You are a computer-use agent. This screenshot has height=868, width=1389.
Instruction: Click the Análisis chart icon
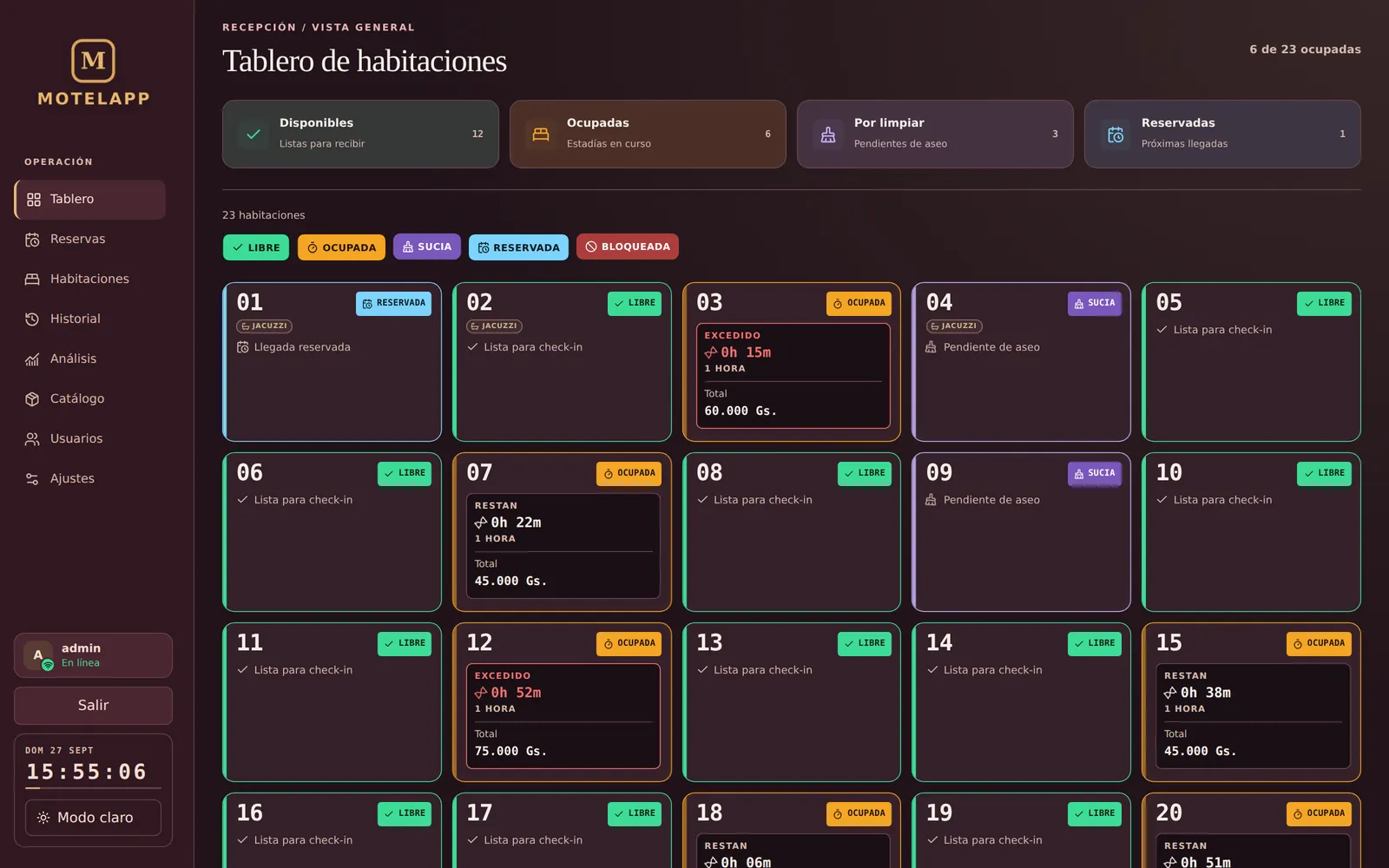(32, 359)
